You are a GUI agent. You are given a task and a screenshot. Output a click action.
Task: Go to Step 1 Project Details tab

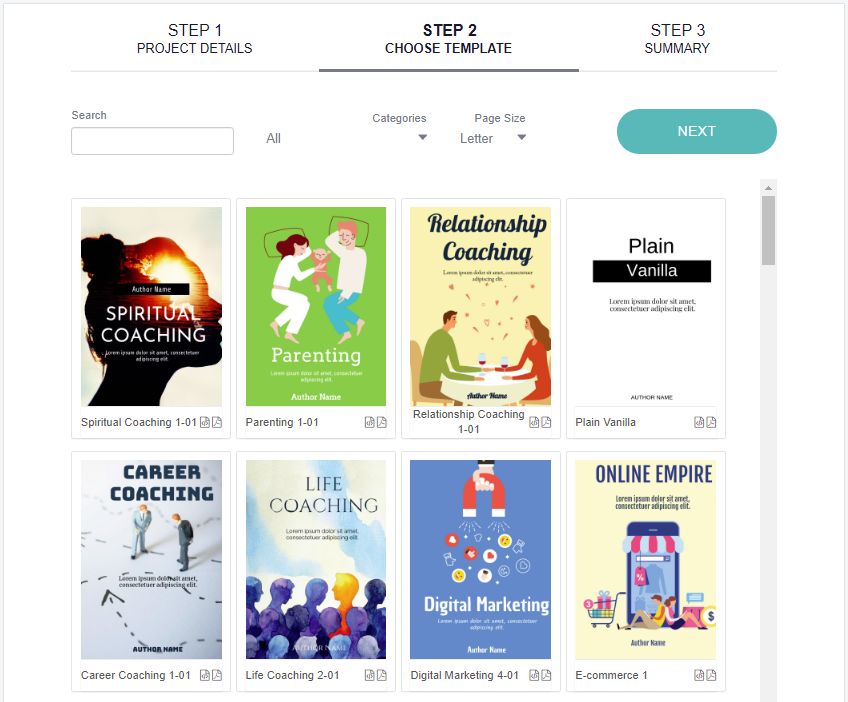tap(195, 39)
